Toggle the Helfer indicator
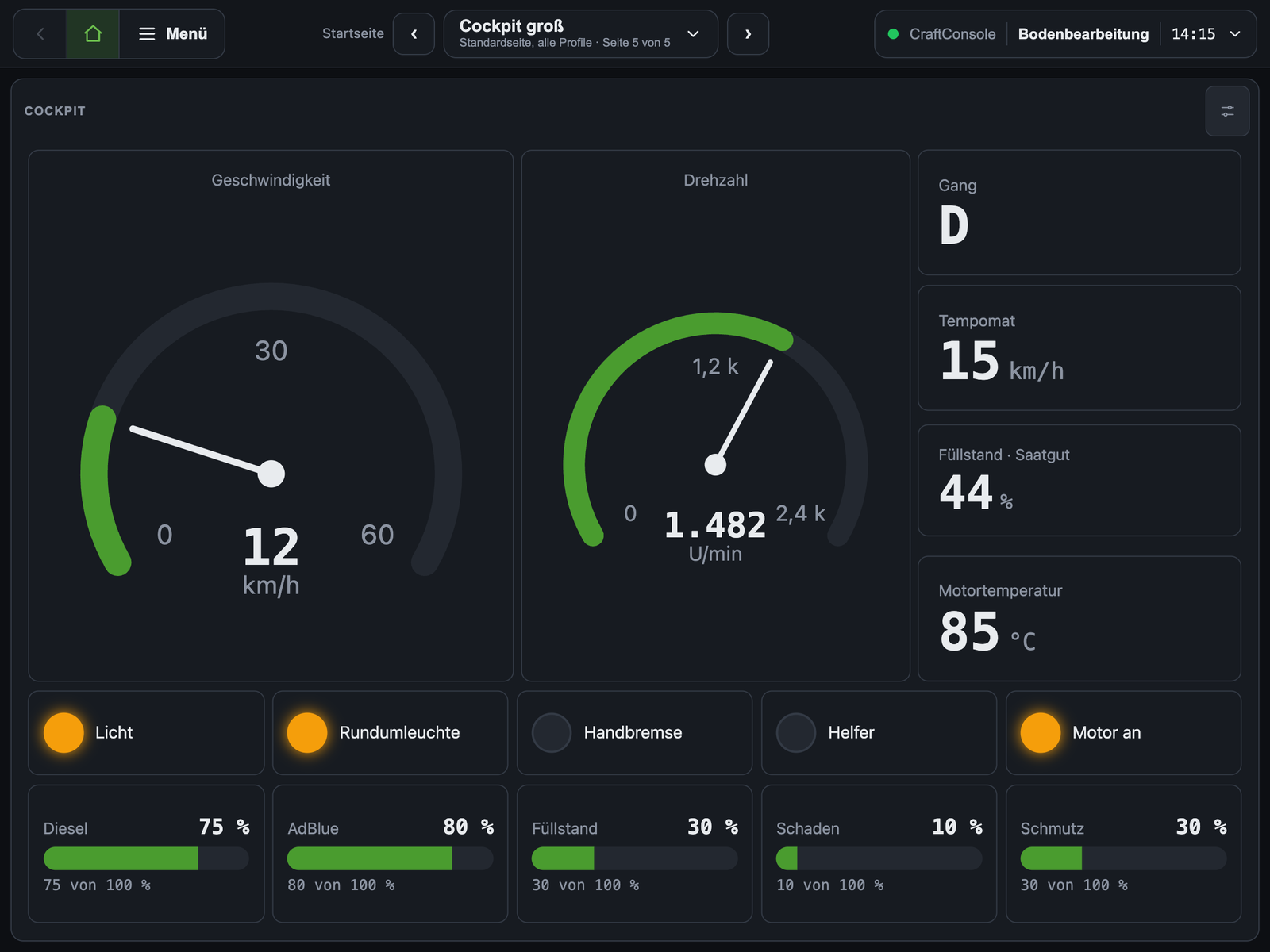1270x952 pixels. [x=879, y=732]
